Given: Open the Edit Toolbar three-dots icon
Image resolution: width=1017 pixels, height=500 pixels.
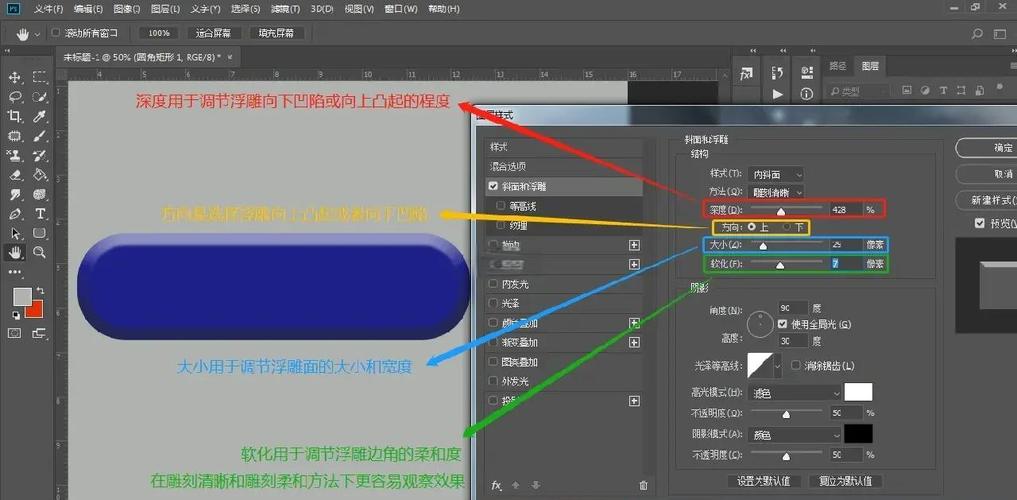Looking at the screenshot, I should pyautogui.click(x=14, y=272).
